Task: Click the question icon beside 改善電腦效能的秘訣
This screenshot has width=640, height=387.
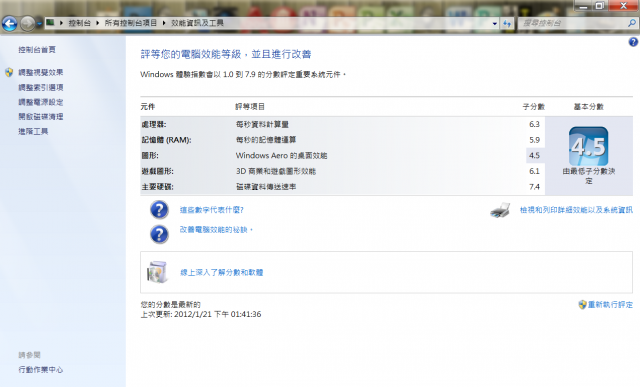Action: tap(159, 234)
